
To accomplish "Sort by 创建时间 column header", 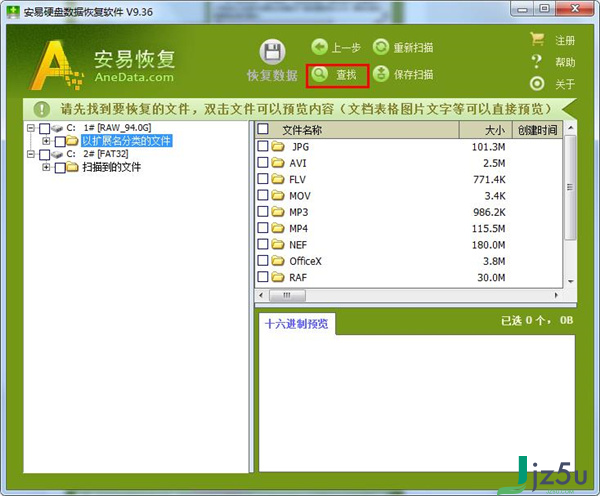I will (537, 130).
